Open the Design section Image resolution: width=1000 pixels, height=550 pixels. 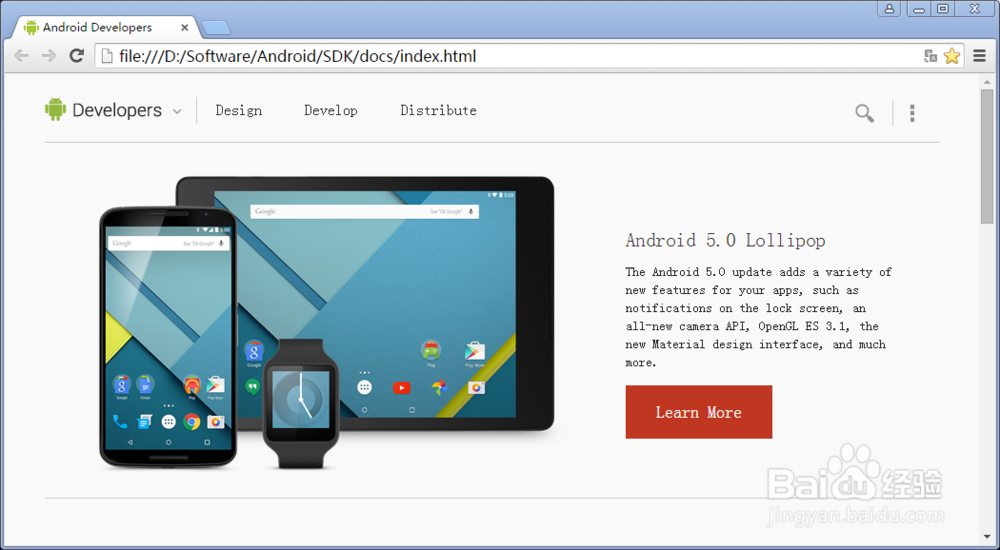[239, 110]
